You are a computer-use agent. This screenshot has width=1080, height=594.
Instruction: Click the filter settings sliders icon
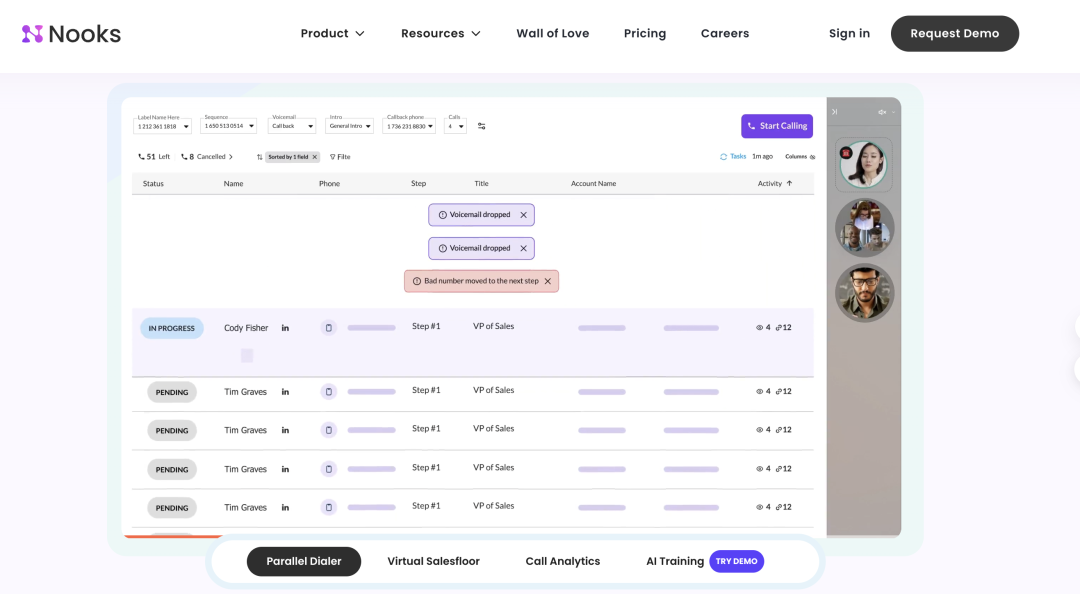pos(481,126)
